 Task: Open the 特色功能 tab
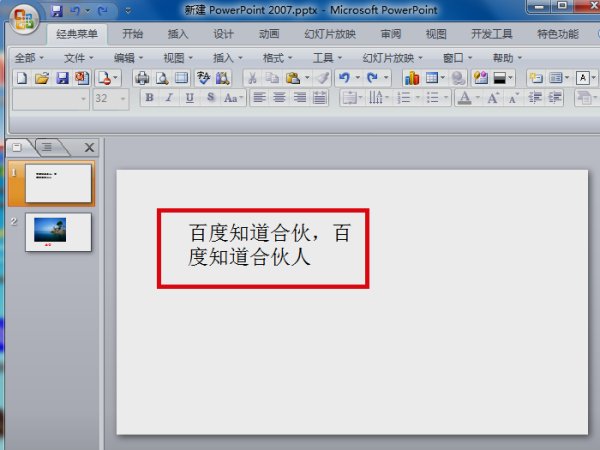click(x=558, y=34)
